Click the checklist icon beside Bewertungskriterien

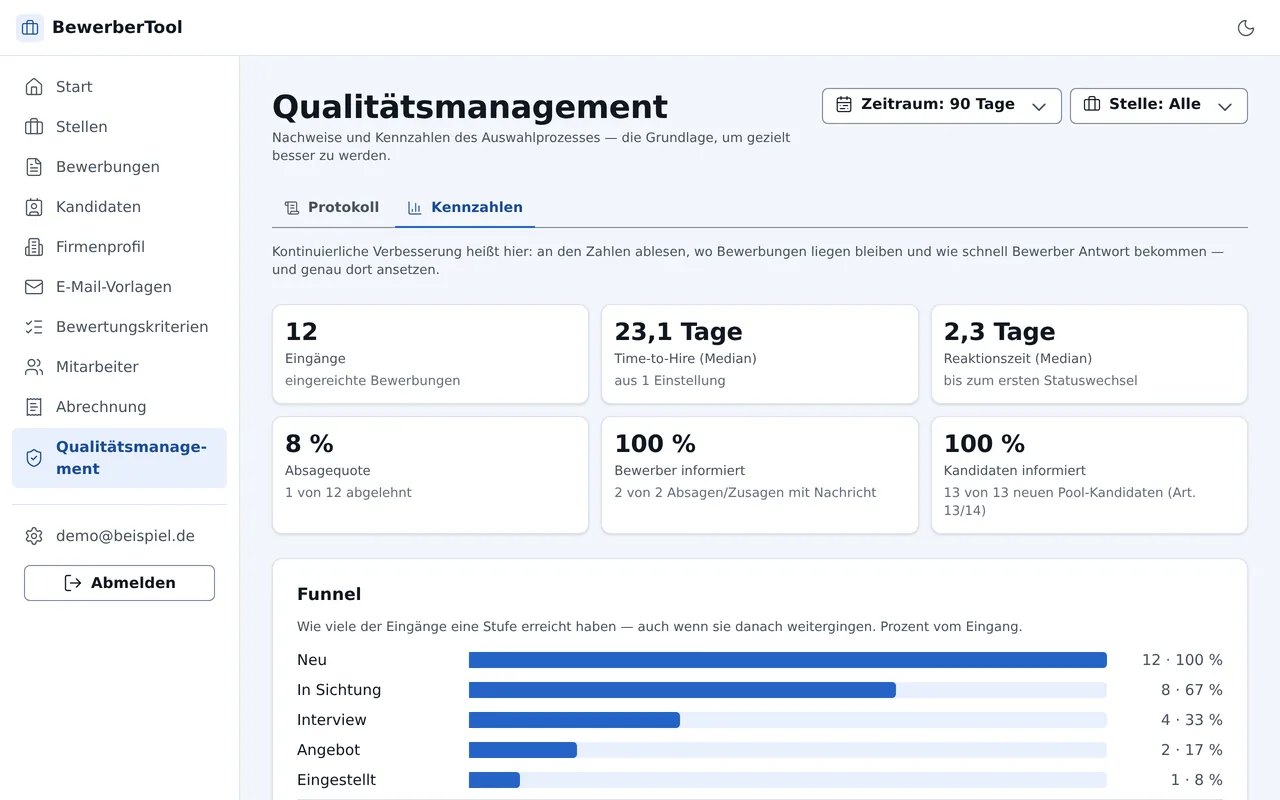(x=34, y=327)
